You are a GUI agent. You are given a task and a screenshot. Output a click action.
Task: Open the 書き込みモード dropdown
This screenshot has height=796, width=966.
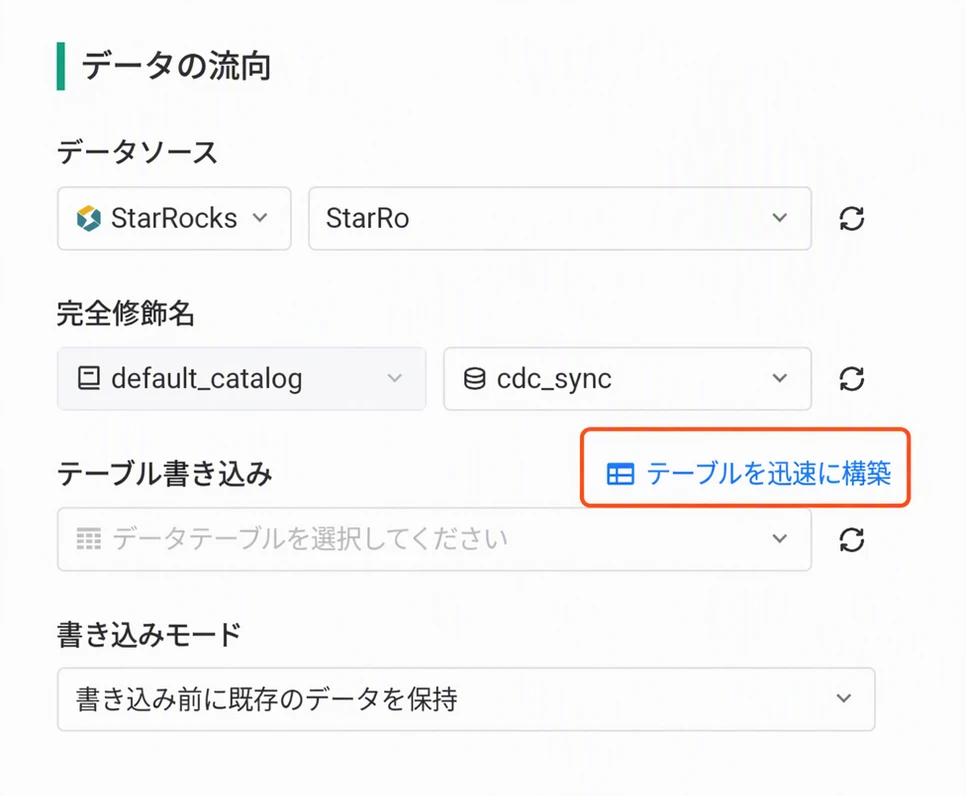(x=466, y=699)
